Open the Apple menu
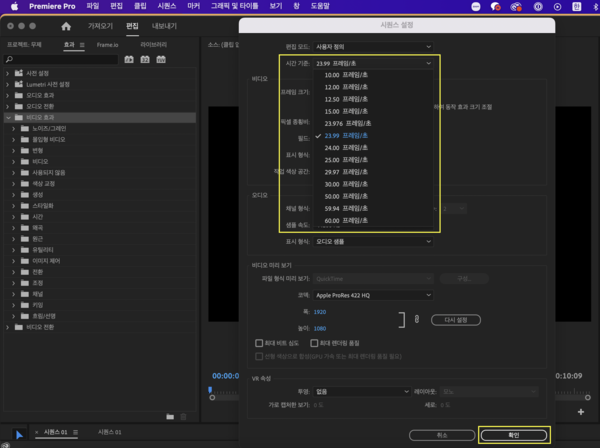Screen dimensions: 600x448 coord(14,6)
